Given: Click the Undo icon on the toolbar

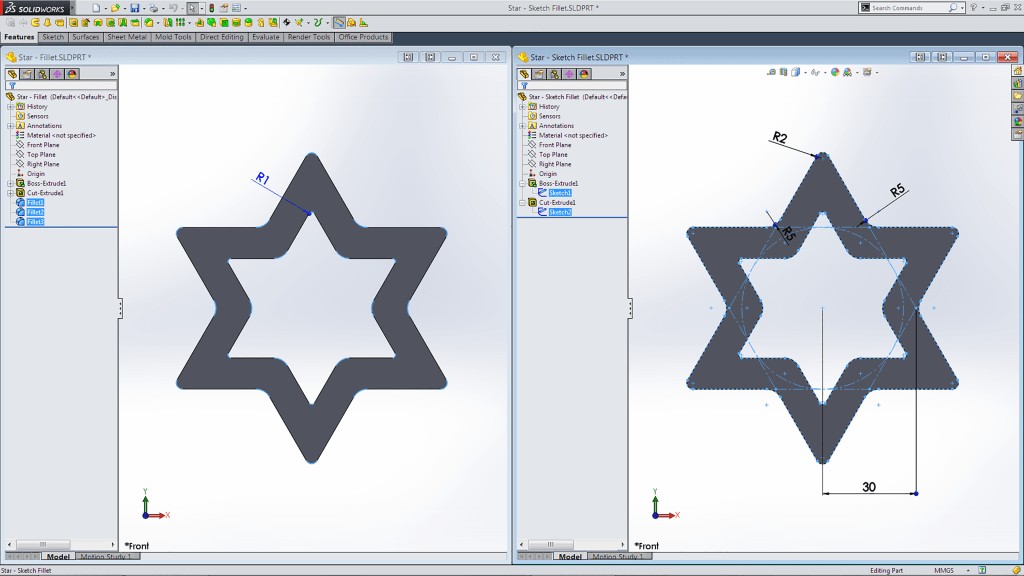Looking at the screenshot, I should (173, 8).
